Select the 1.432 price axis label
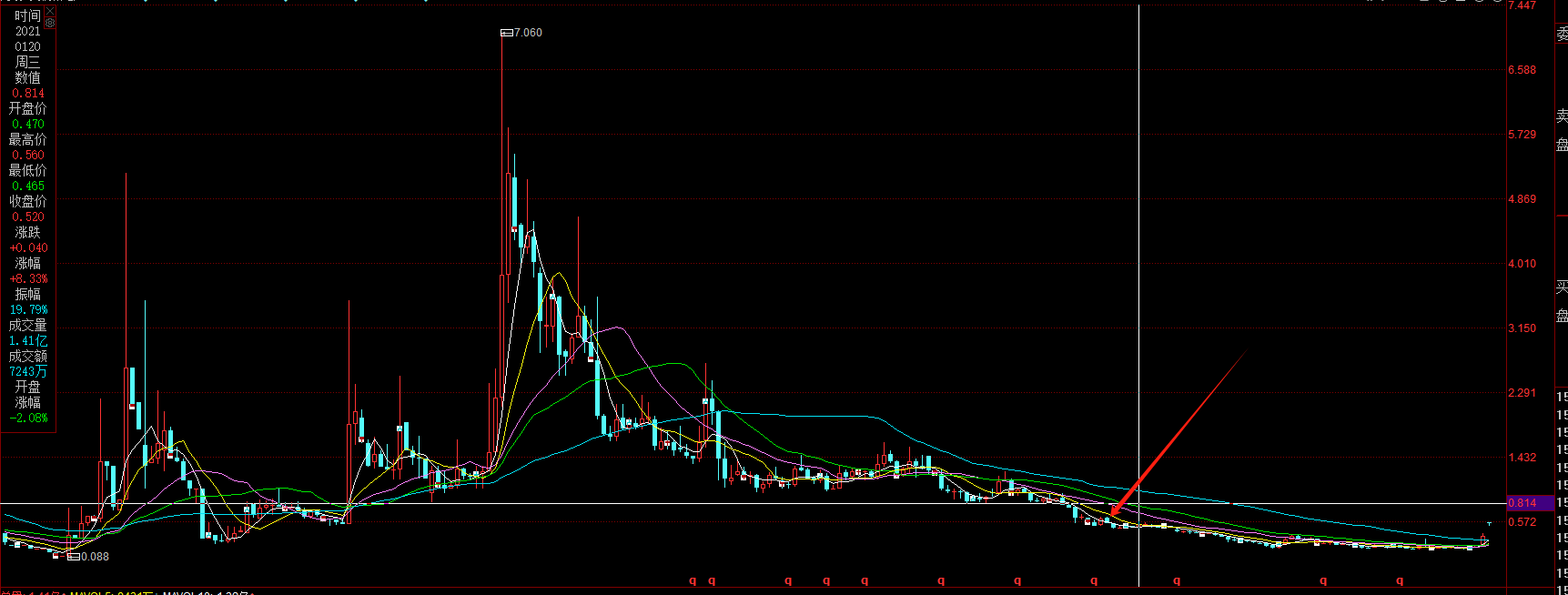Image resolution: width=1568 pixels, height=595 pixels. click(1522, 458)
